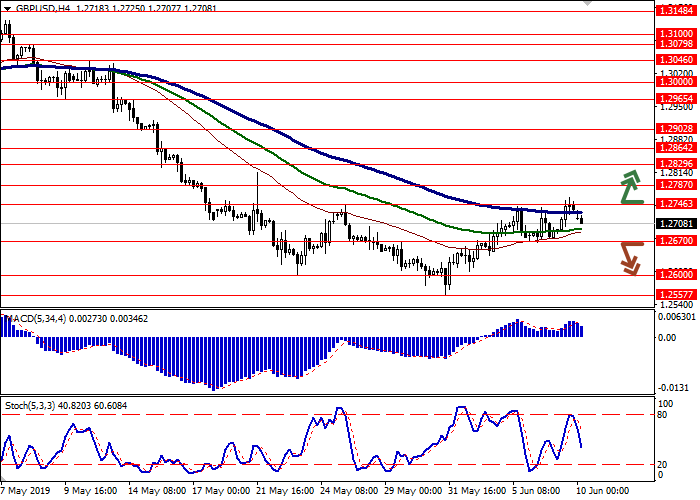The height and width of the screenshot is (500, 700).
Task: Click the 1.26000 support level label
Action: [676, 274]
